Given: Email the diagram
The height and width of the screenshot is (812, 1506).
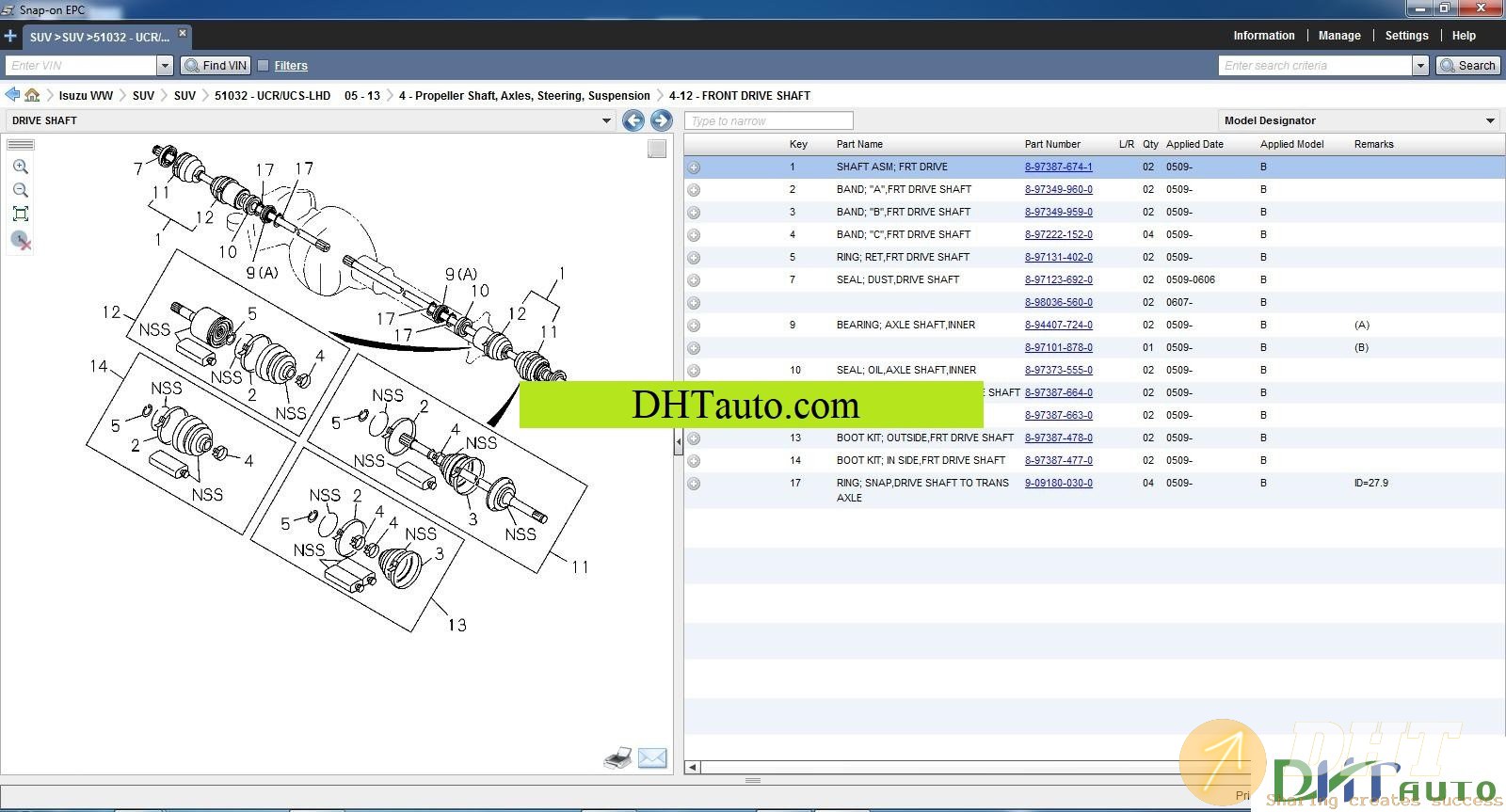Looking at the screenshot, I should 652,758.
